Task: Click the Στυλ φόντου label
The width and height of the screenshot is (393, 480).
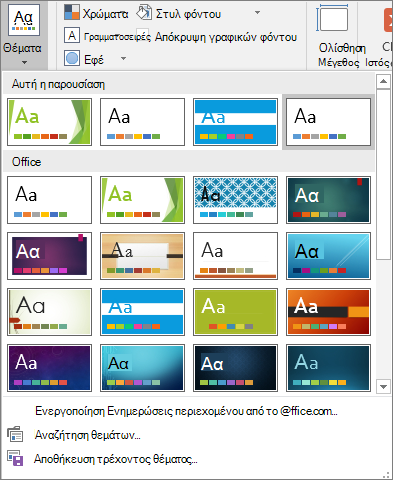Action: click(x=188, y=14)
